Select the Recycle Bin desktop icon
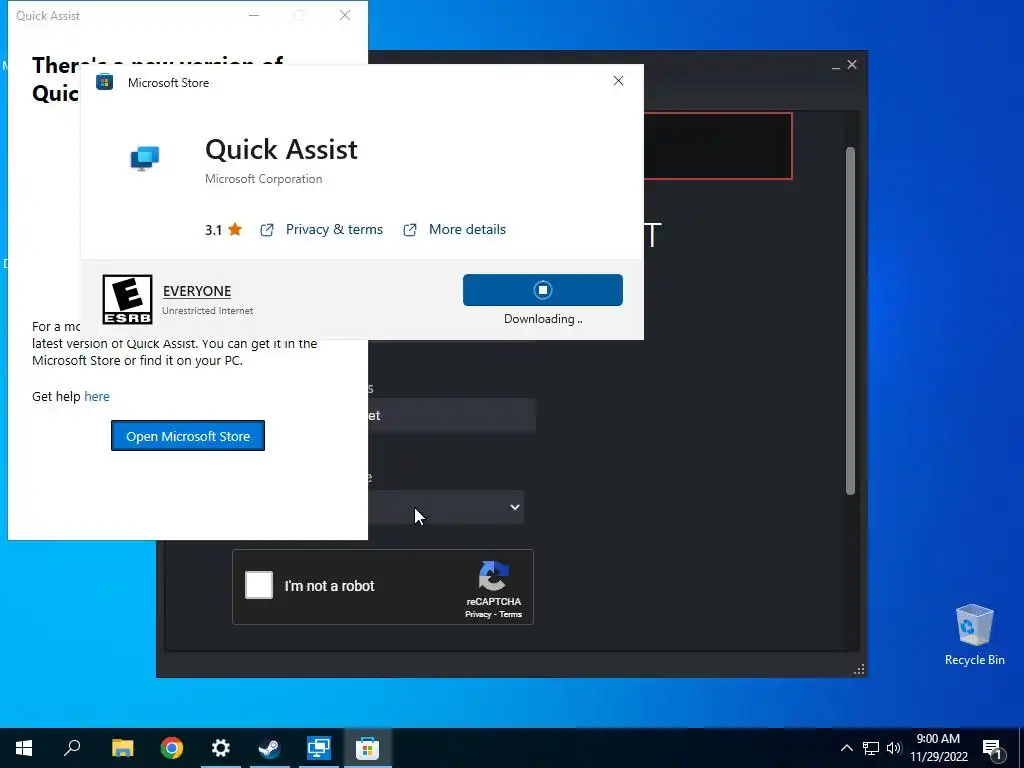 [x=974, y=635]
